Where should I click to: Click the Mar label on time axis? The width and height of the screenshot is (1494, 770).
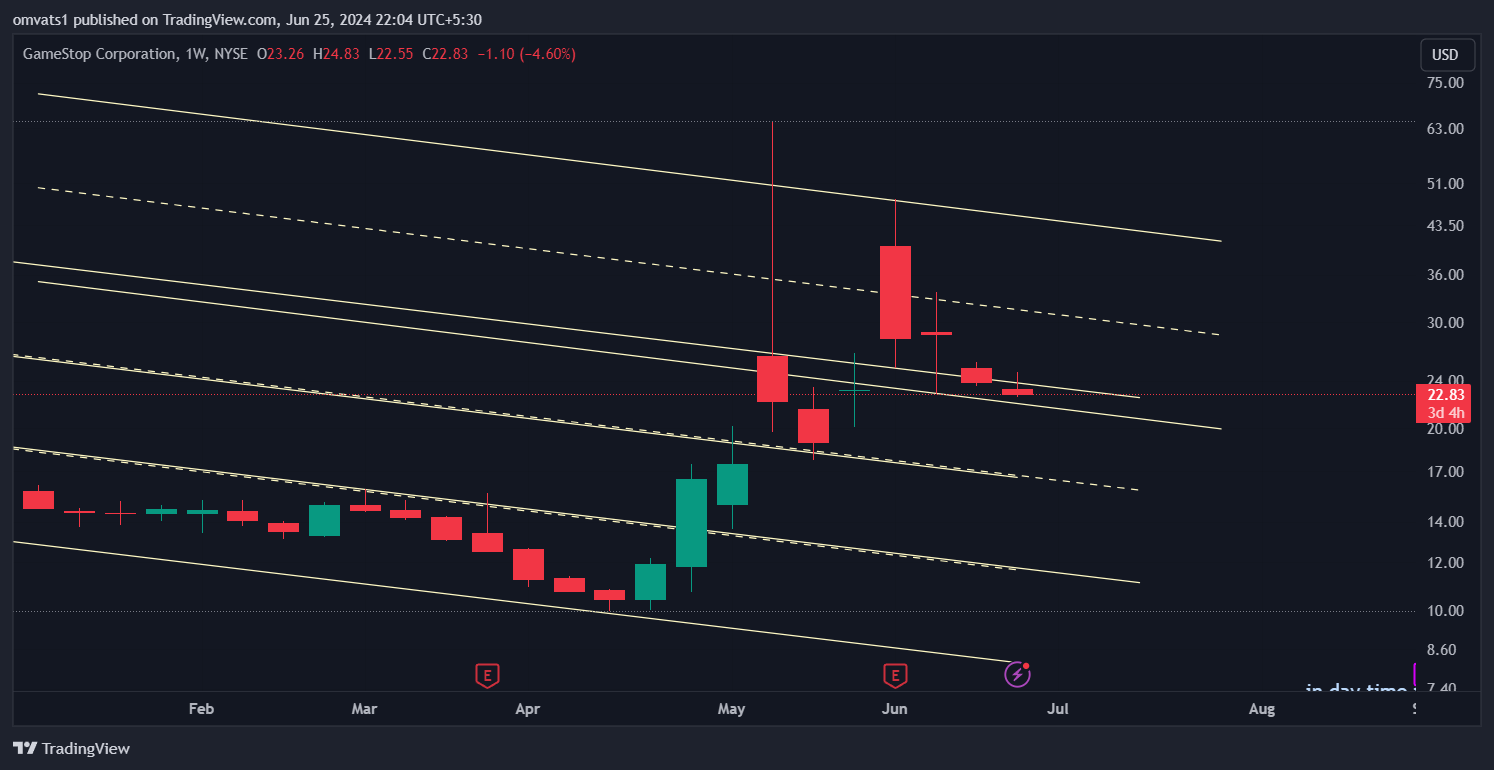[364, 709]
